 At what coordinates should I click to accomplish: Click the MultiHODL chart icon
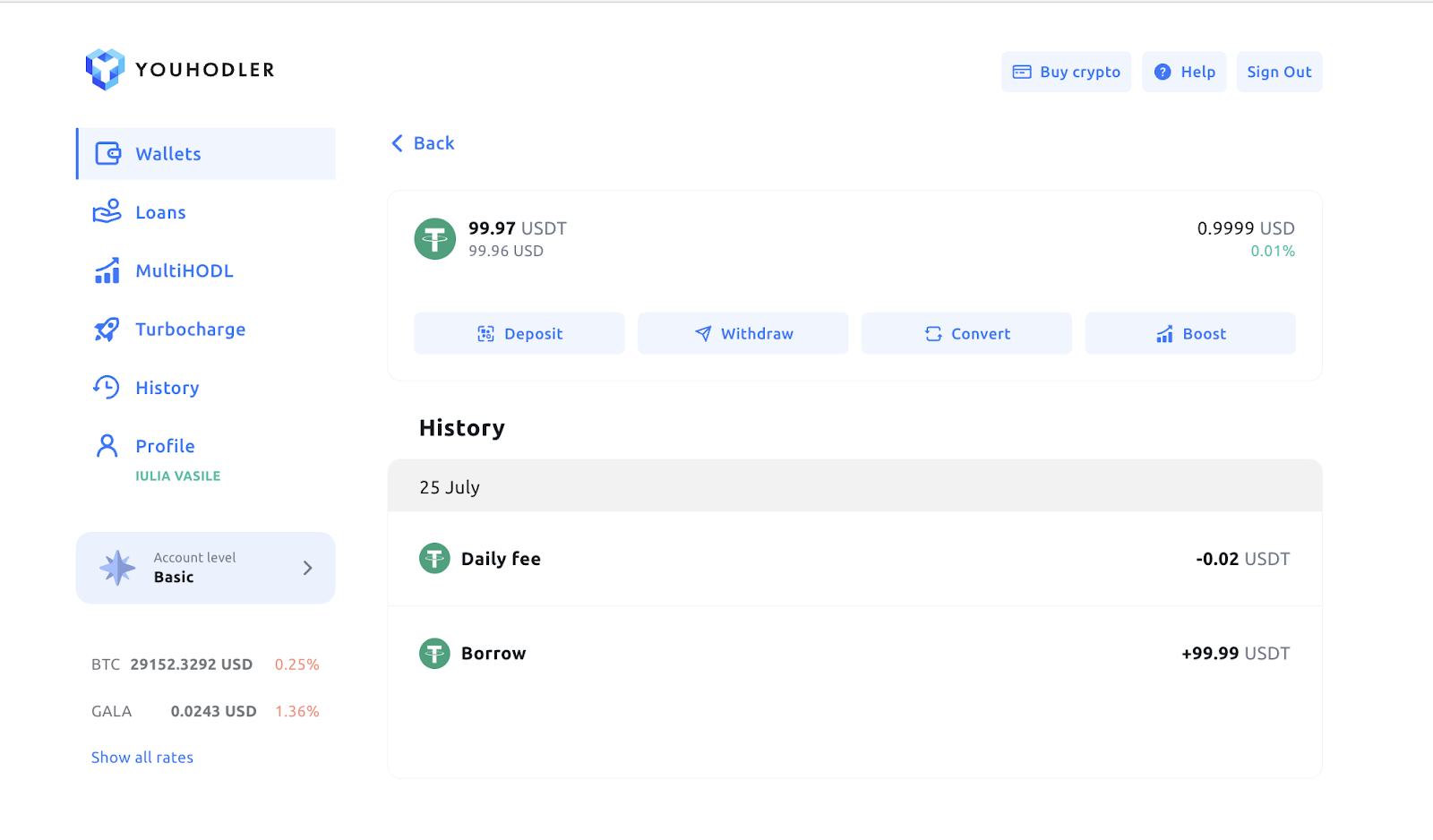click(x=107, y=270)
